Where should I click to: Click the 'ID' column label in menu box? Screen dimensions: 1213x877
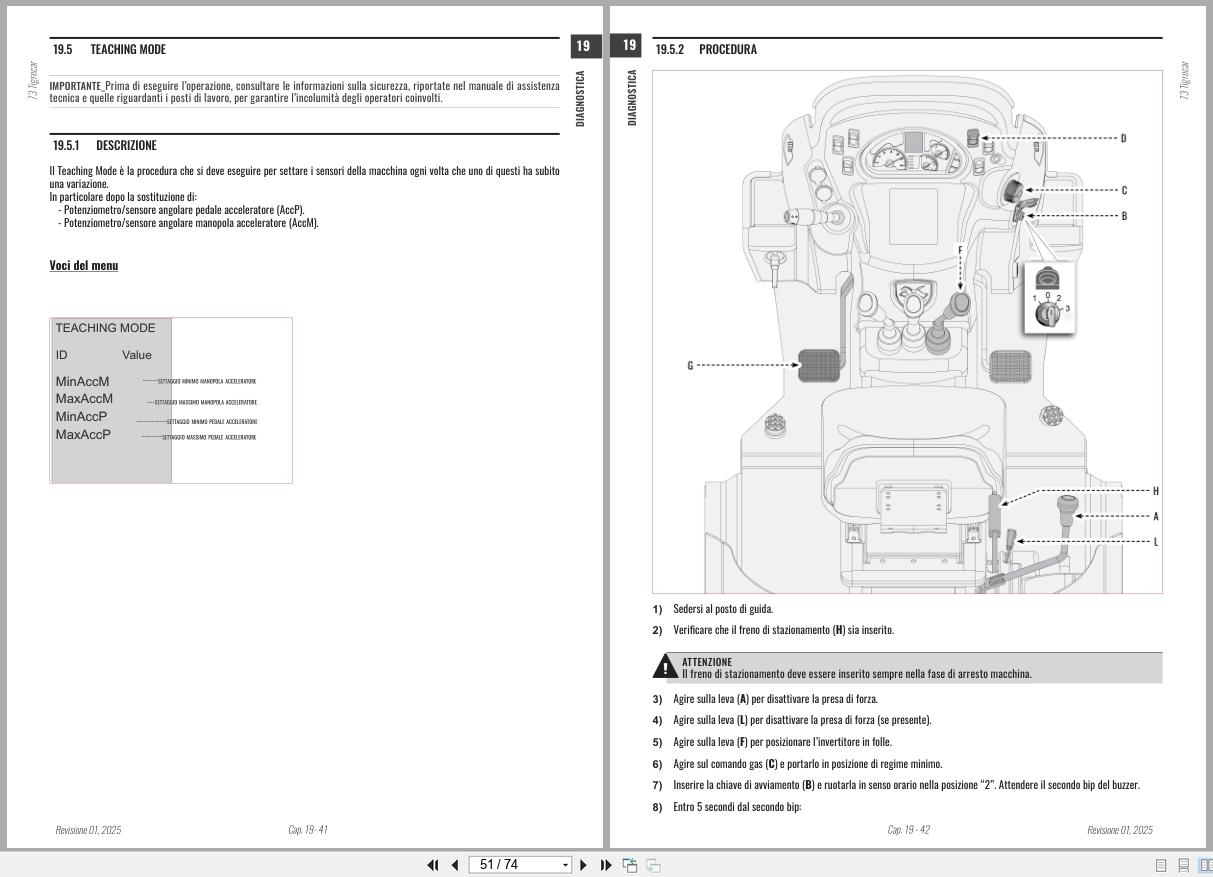tap(62, 355)
